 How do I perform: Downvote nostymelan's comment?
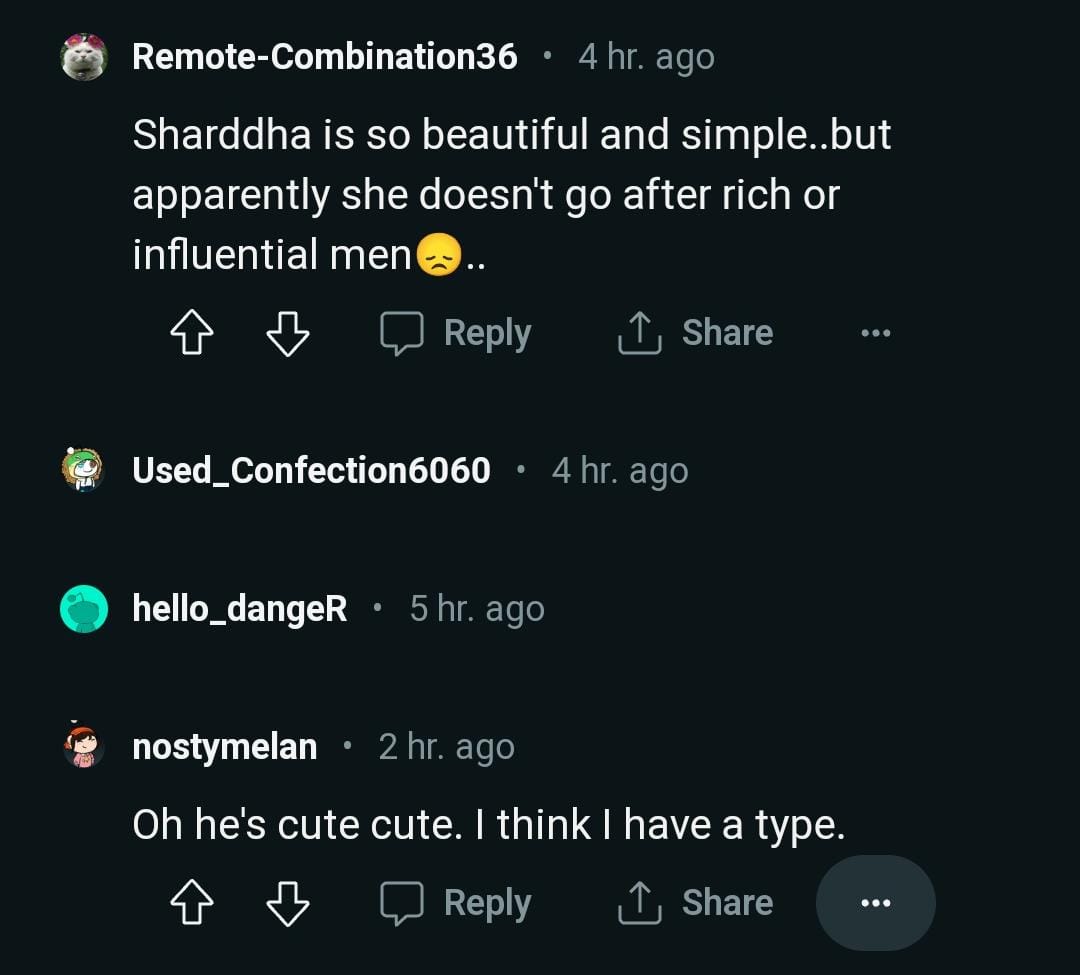(287, 903)
